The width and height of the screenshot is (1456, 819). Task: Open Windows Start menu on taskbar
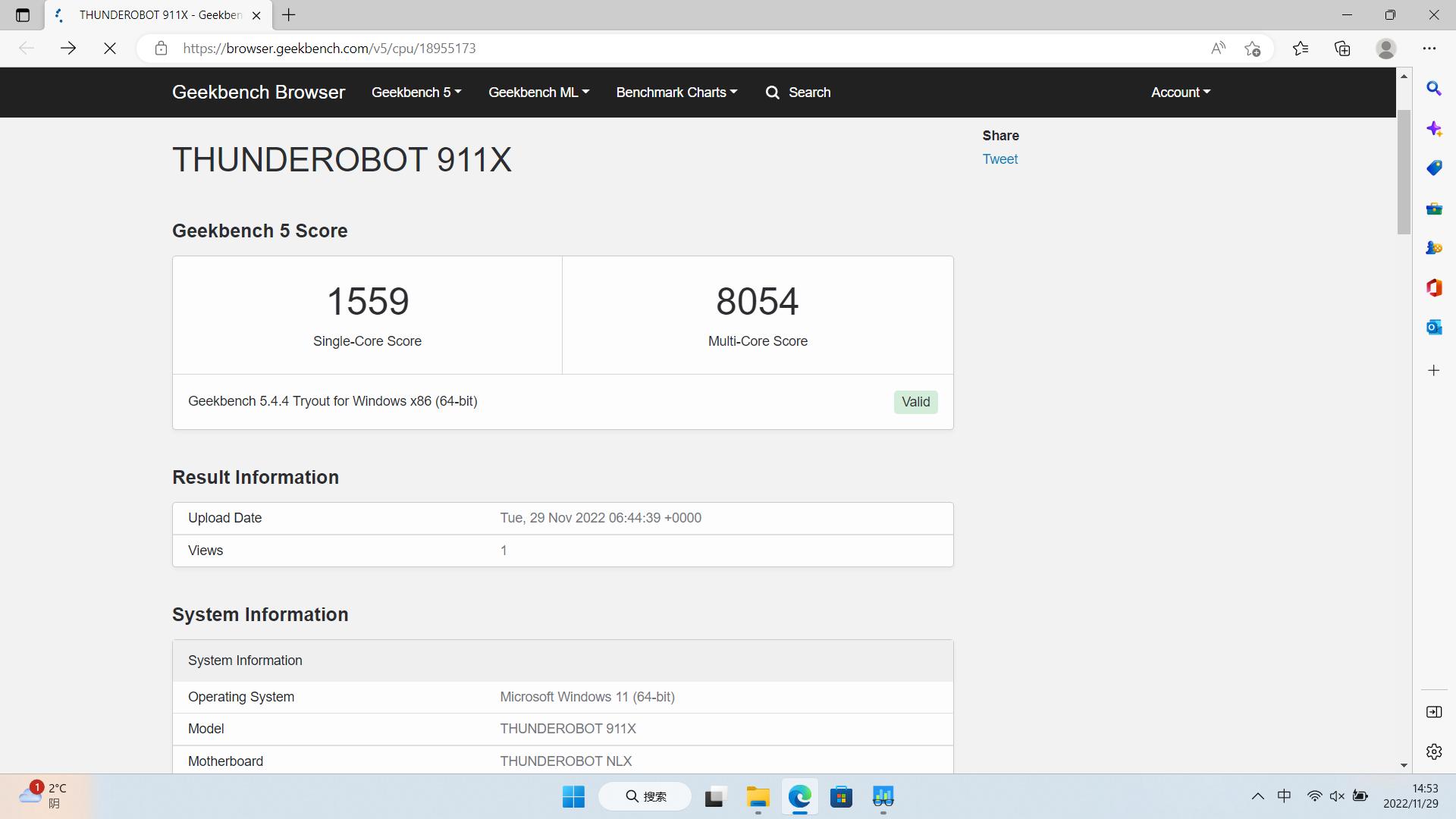pyautogui.click(x=573, y=796)
